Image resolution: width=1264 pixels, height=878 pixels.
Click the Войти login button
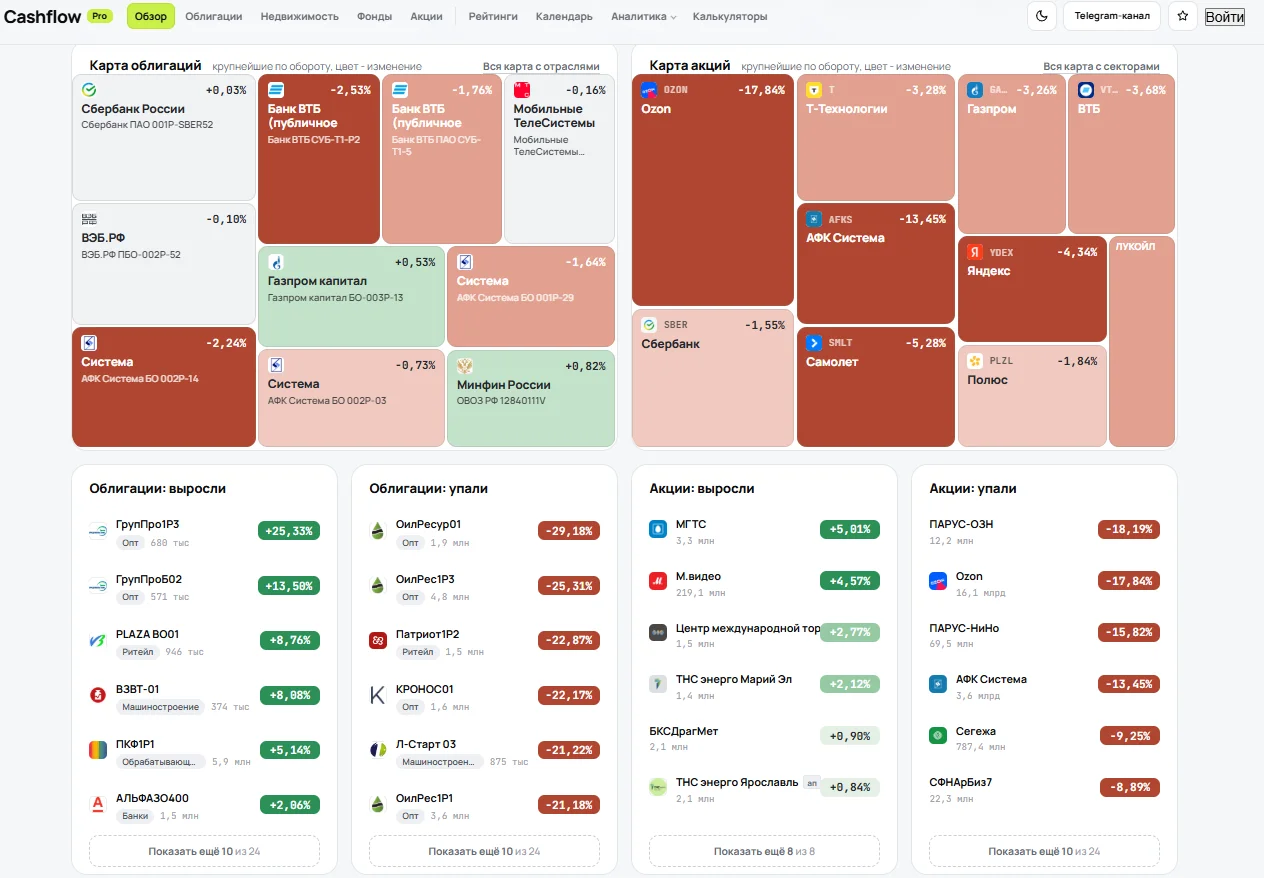click(1225, 17)
